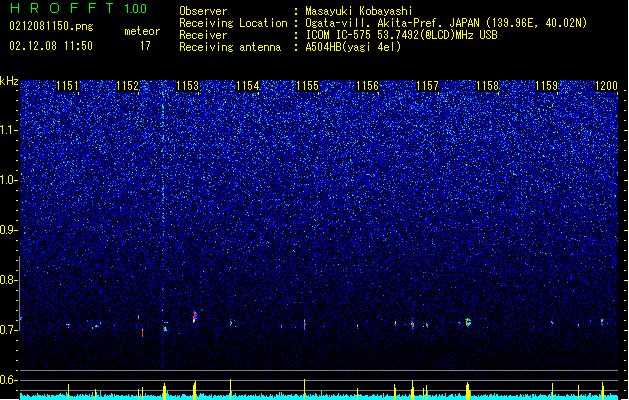
Task: Select the filename 0212081150.png
Action: click(51, 26)
